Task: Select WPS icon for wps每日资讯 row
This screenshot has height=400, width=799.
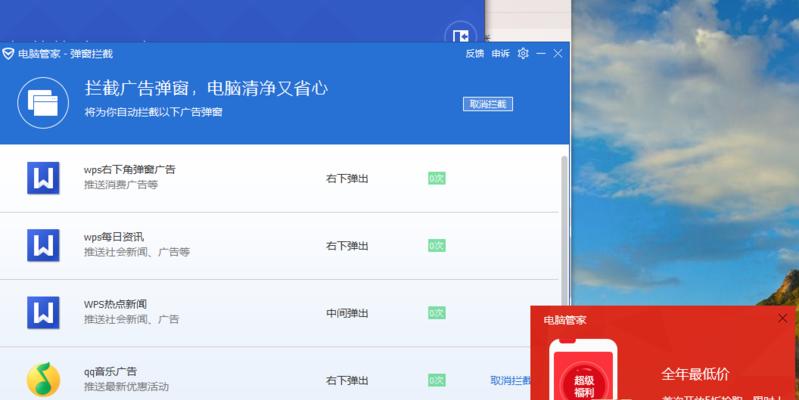Action: tap(43, 245)
